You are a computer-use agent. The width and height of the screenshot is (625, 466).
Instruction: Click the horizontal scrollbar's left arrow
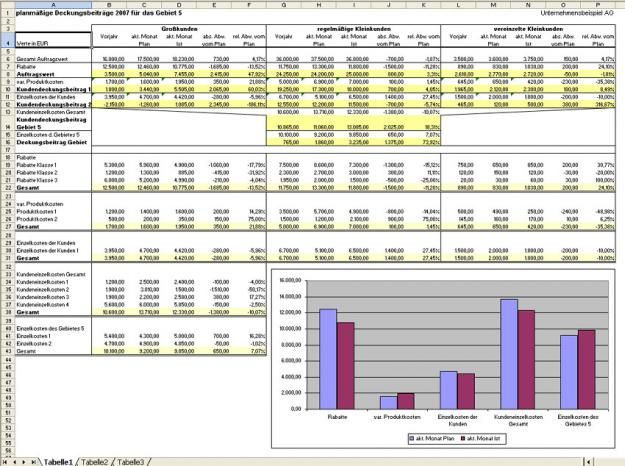(588, 462)
